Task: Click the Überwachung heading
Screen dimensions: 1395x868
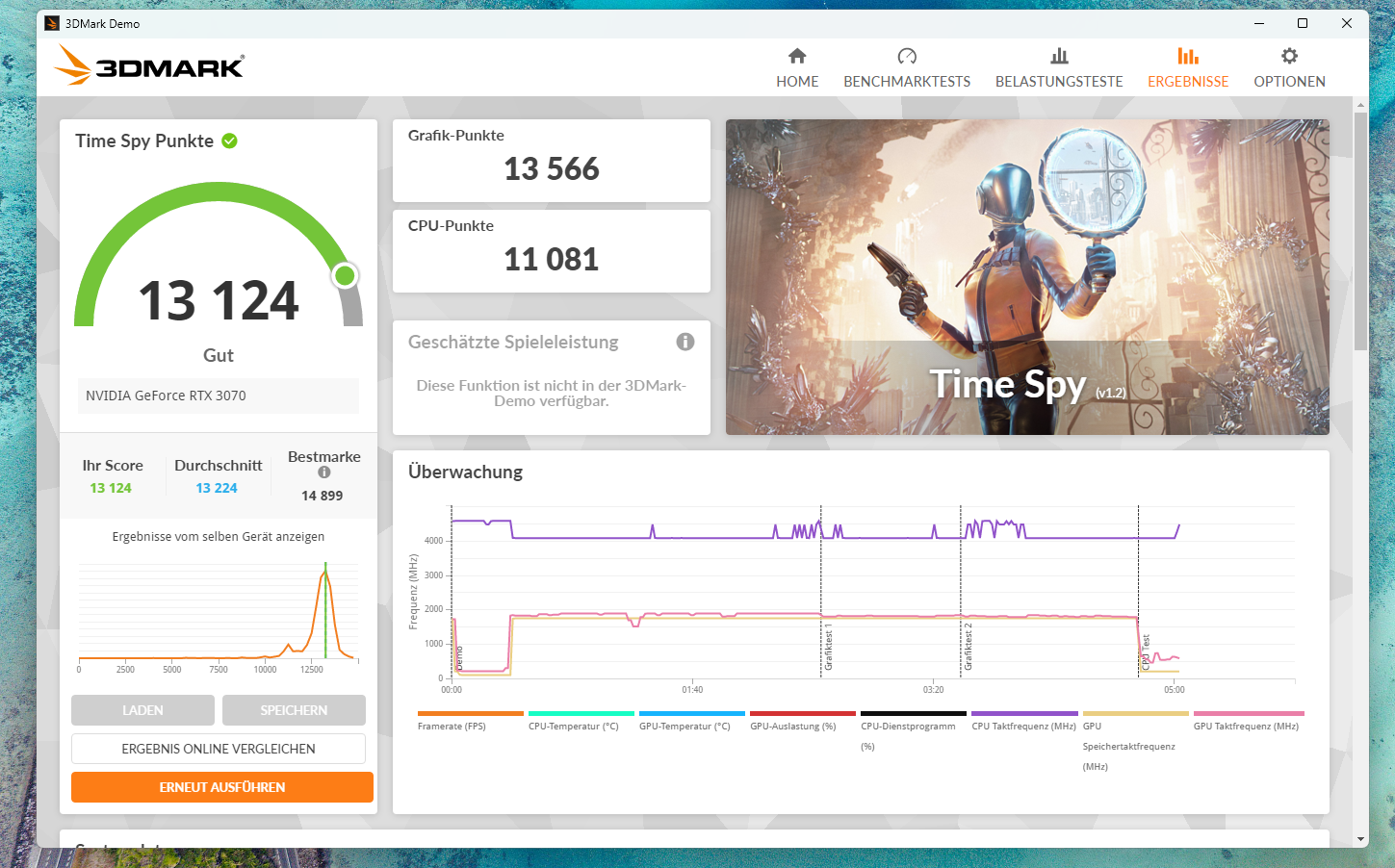Action: pyautogui.click(x=465, y=472)
